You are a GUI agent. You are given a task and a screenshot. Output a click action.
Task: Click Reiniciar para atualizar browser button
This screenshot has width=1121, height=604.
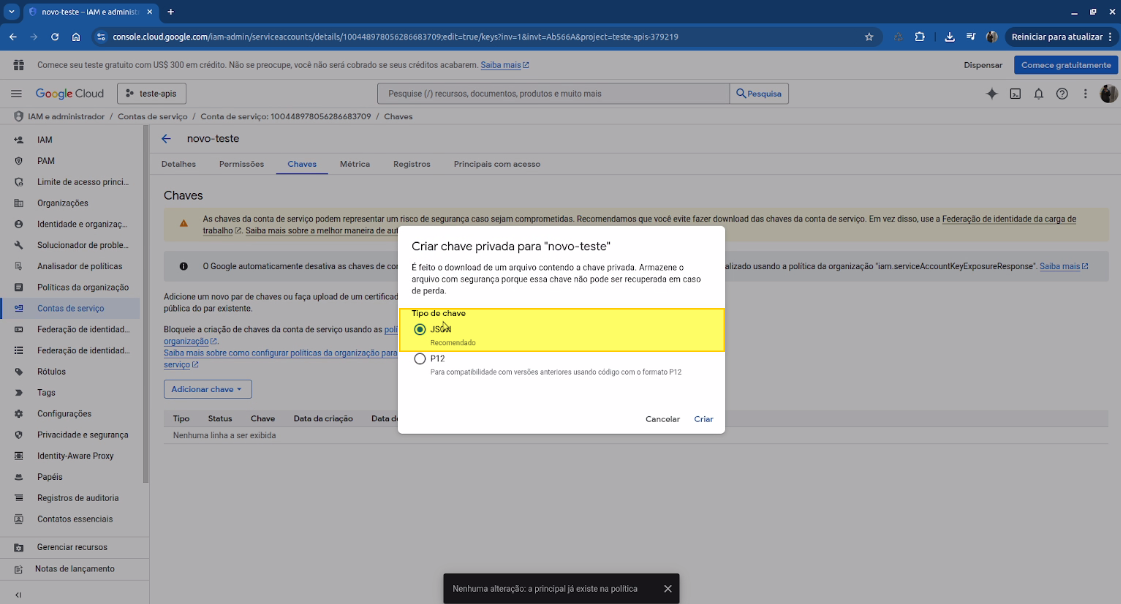tap(1061, 36)
